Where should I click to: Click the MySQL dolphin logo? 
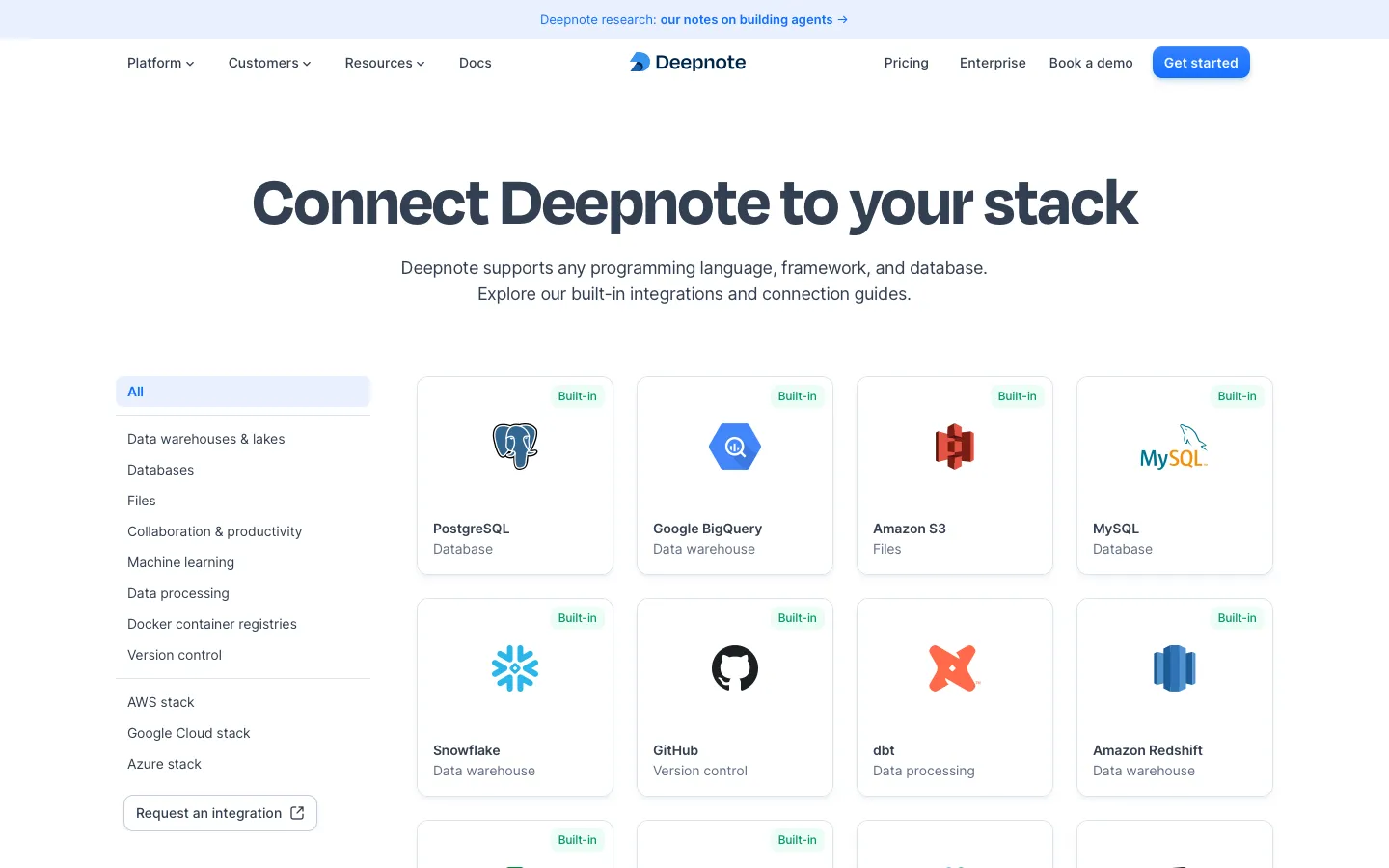[x=1174, y=447]
